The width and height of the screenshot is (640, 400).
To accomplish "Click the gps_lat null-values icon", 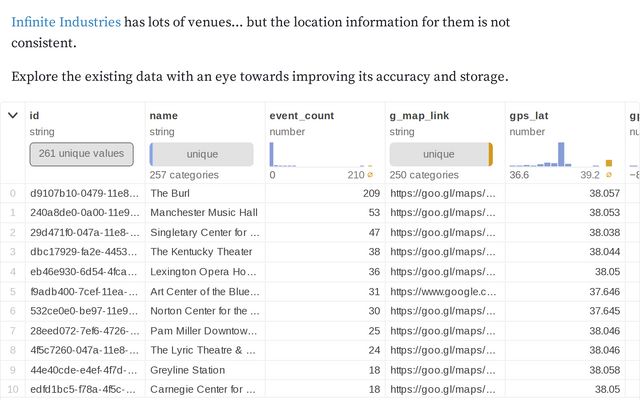I will (609, 175).
